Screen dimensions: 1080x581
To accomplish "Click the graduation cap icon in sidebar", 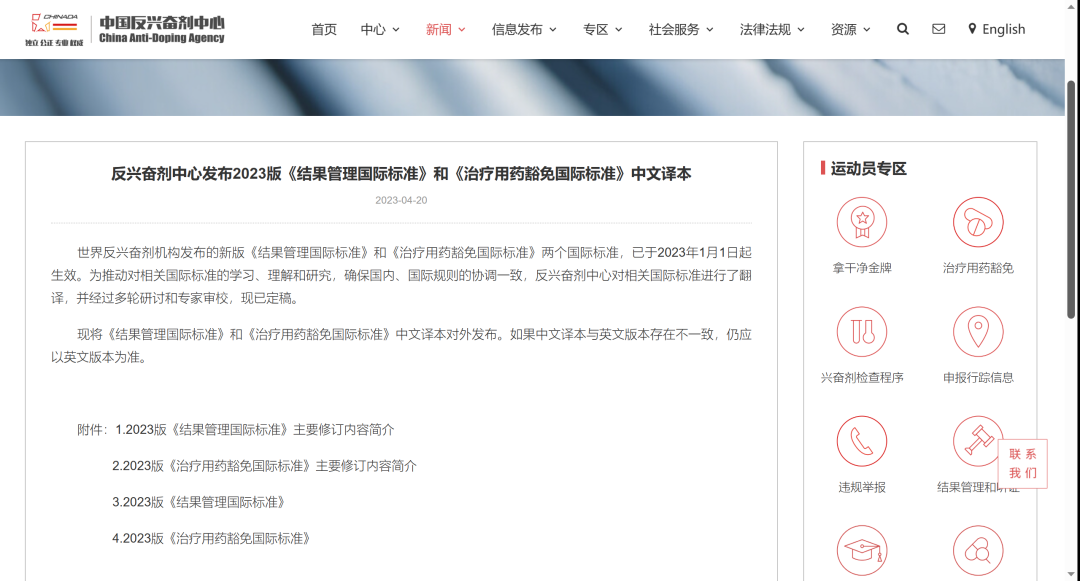I will [861, 551].
